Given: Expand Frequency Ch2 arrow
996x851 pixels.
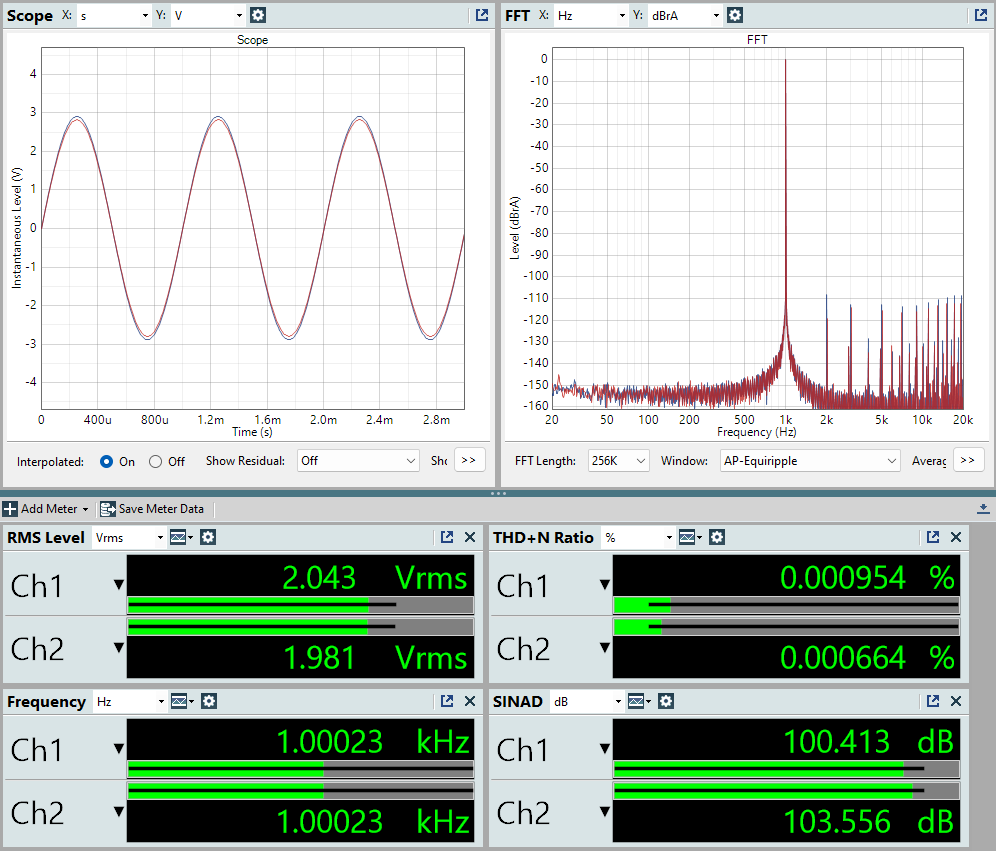Looking at the screenshot, I should (118, 812).
